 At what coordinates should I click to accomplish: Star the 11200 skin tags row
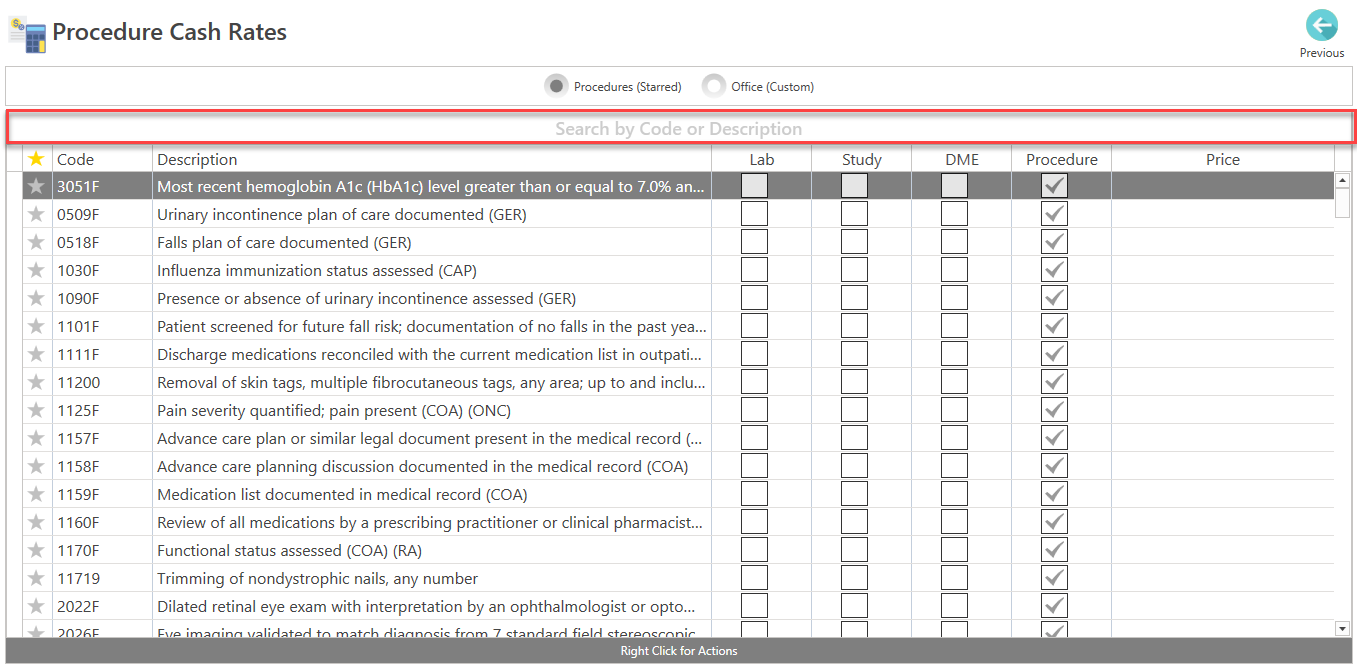(x=37, y=382)
